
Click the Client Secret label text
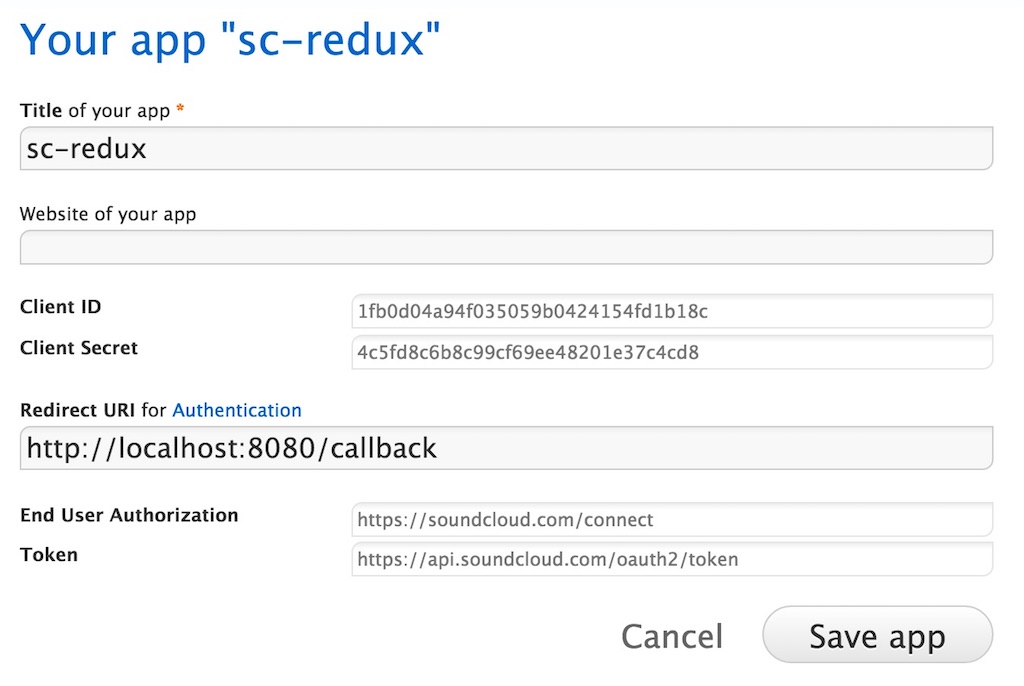[x=78, y=348]
